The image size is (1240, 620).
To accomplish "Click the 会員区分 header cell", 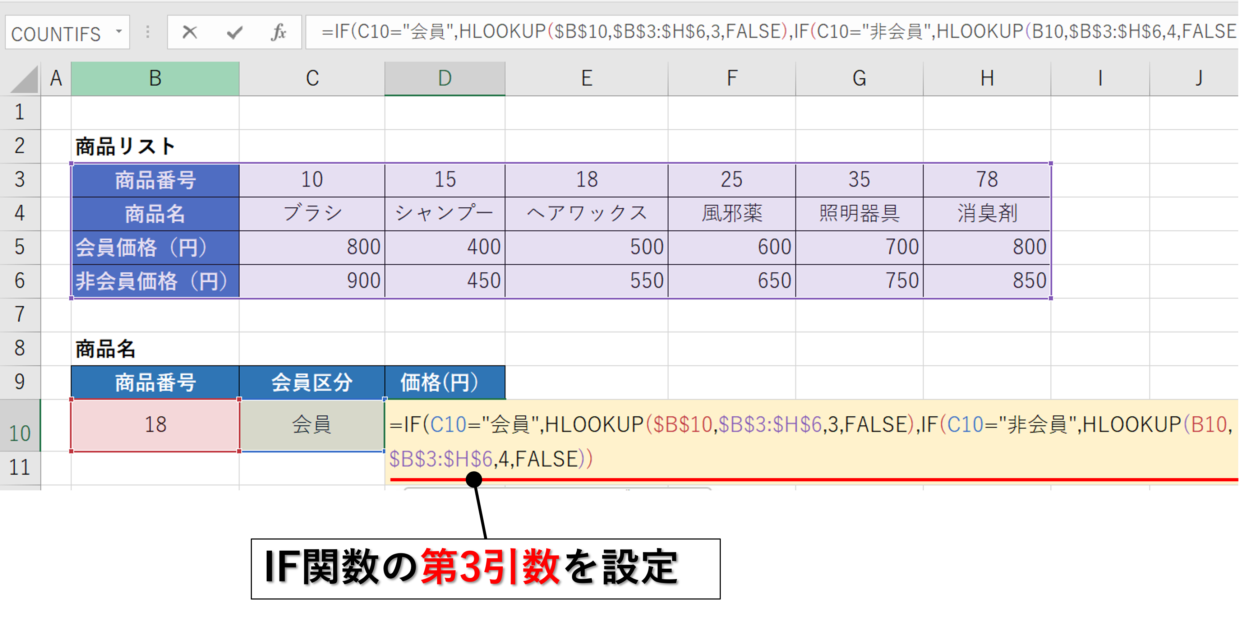I will coord(312,382).
